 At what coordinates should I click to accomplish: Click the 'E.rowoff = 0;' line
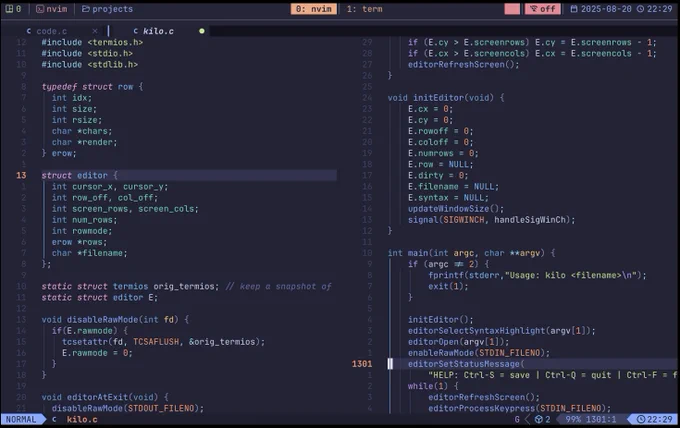click(x=440, y=131)
